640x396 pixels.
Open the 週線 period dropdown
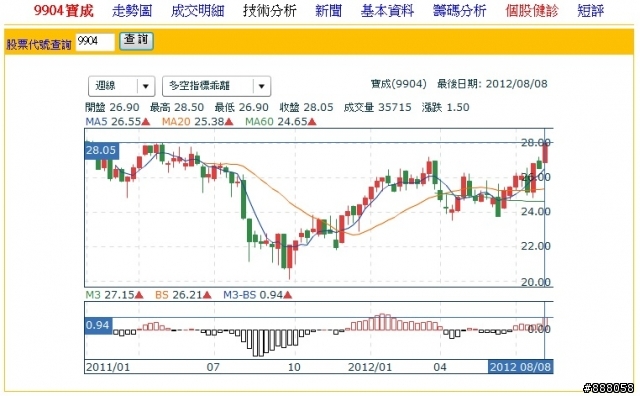coord(121,86)
